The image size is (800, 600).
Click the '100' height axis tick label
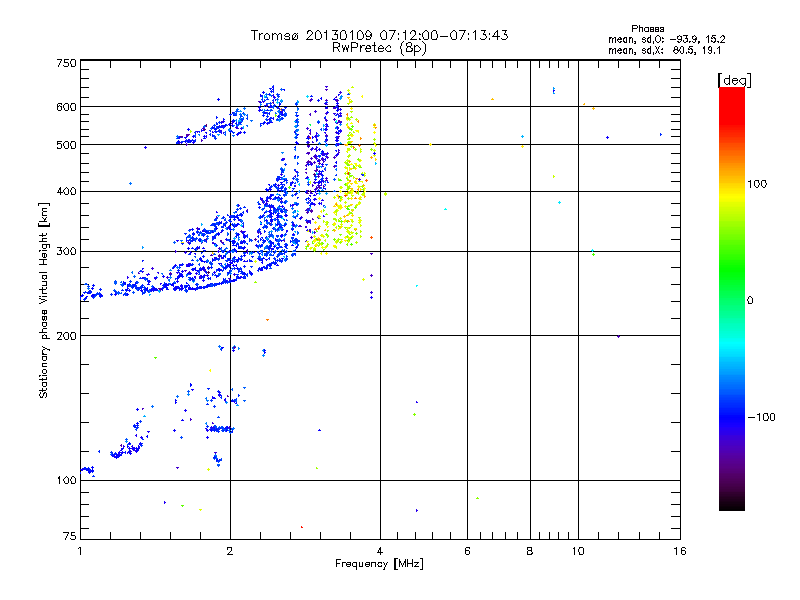coord(66,480)
